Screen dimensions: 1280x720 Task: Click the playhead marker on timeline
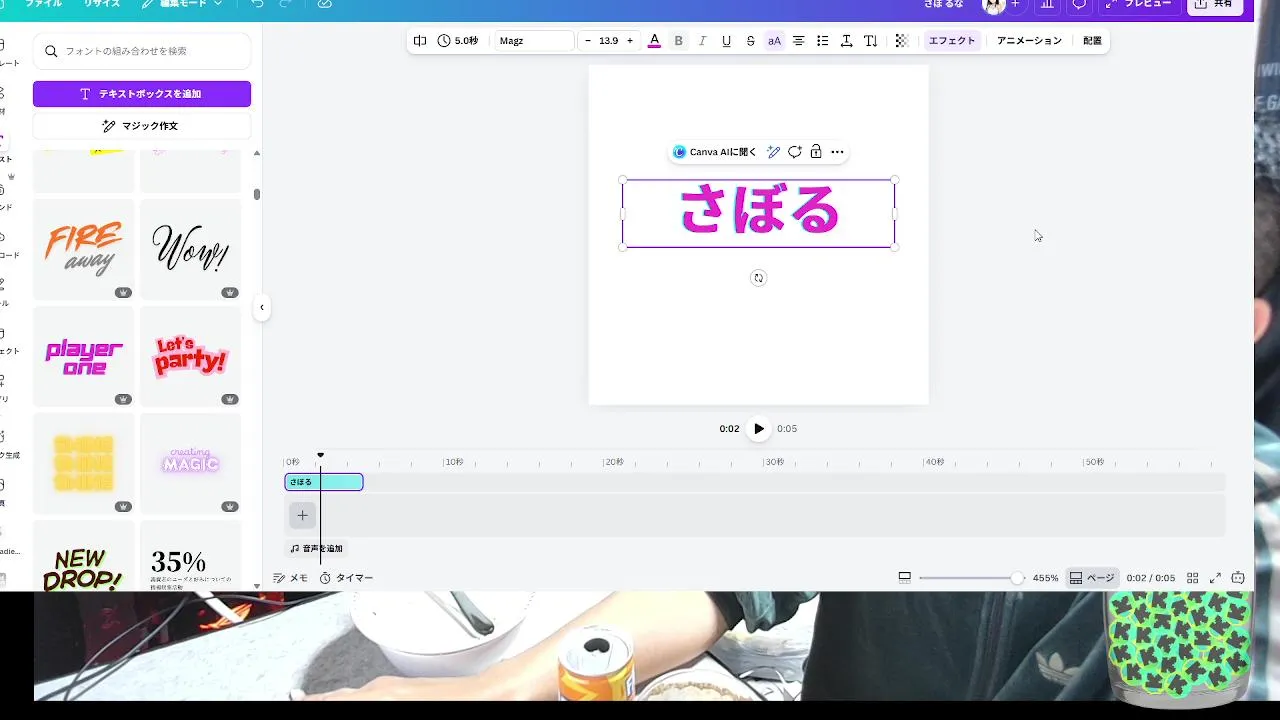(320, 455)
